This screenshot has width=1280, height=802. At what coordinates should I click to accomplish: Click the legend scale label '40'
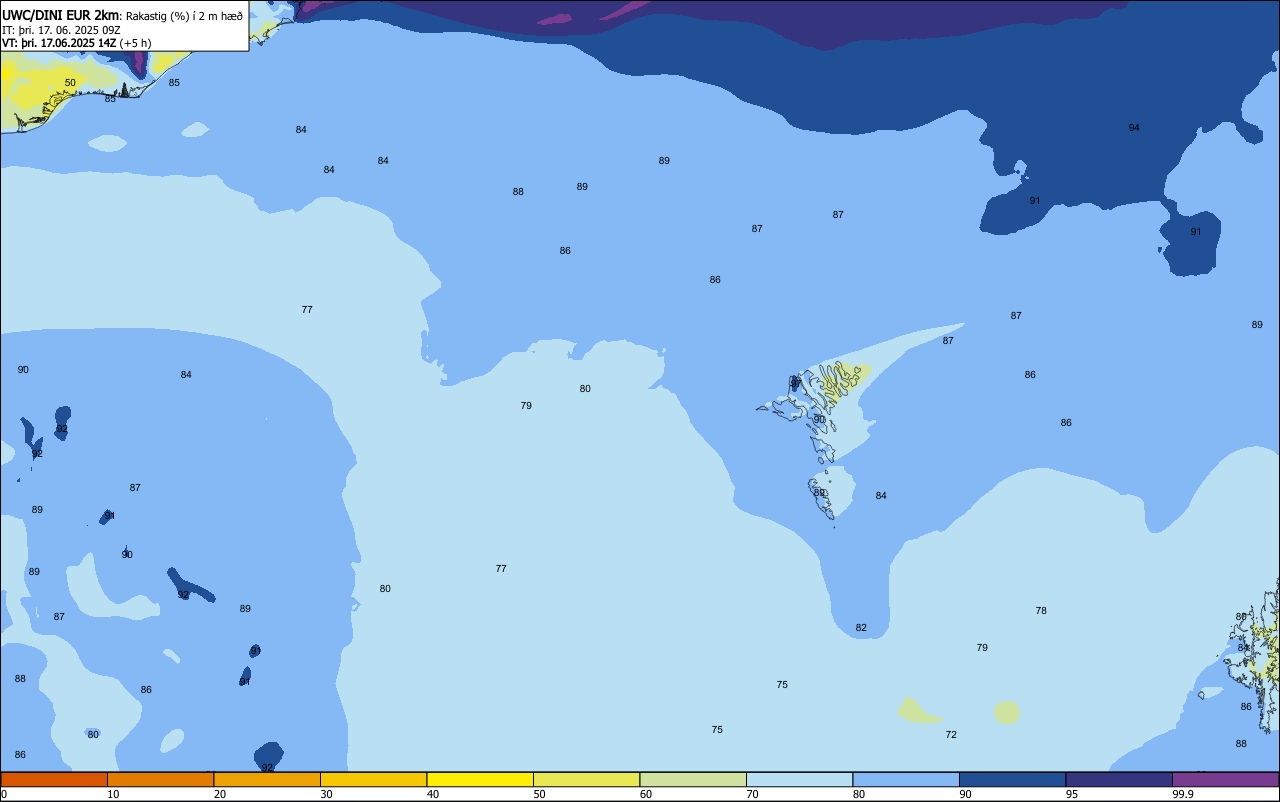[x=433, y=794]
